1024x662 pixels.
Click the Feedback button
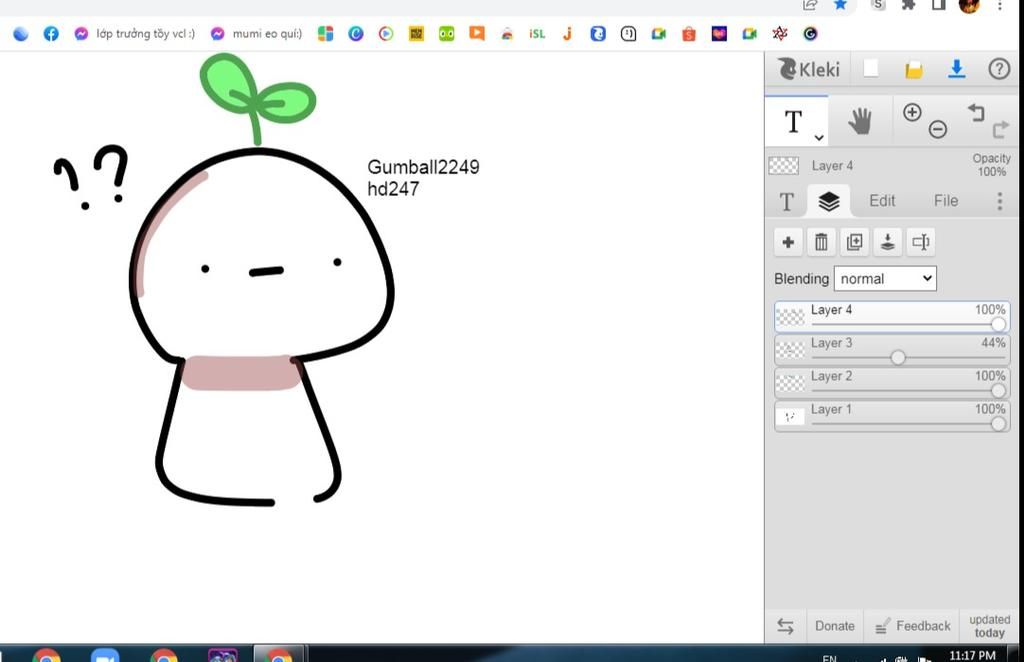(913, 627)
